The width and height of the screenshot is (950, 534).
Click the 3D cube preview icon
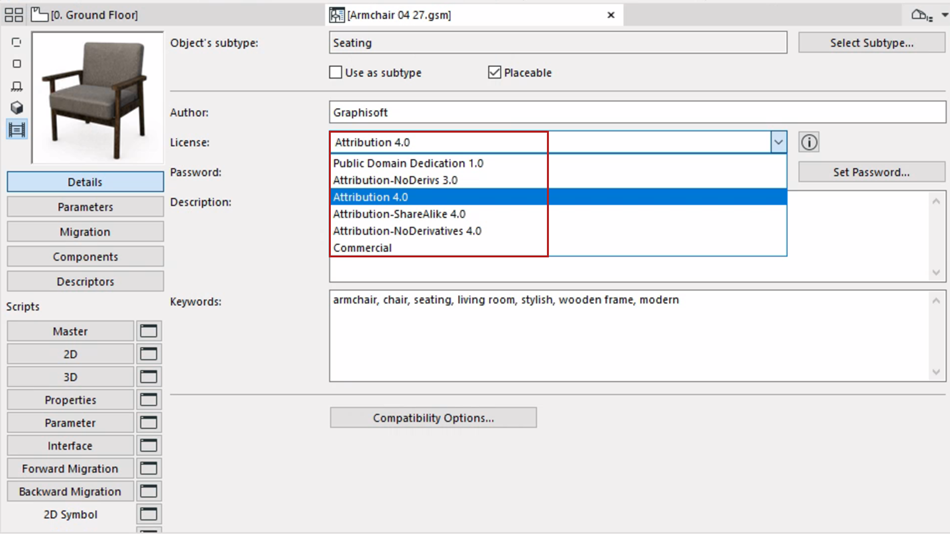coord(16,108)
